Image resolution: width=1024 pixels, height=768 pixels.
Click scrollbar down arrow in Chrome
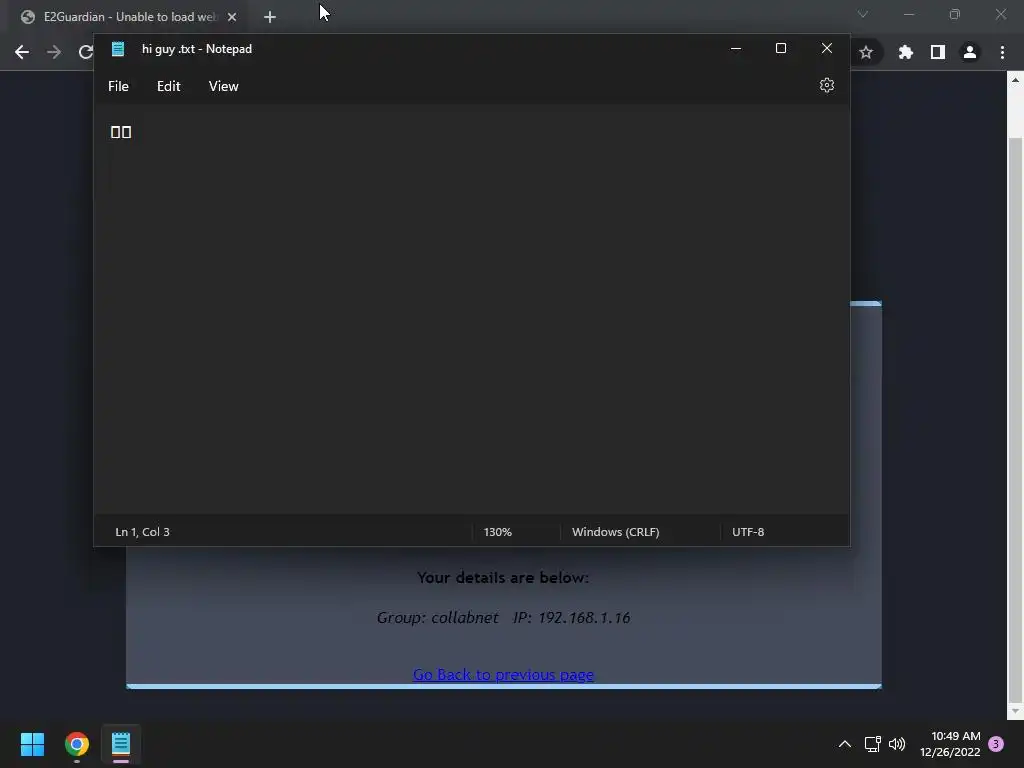click(1015, 711)
